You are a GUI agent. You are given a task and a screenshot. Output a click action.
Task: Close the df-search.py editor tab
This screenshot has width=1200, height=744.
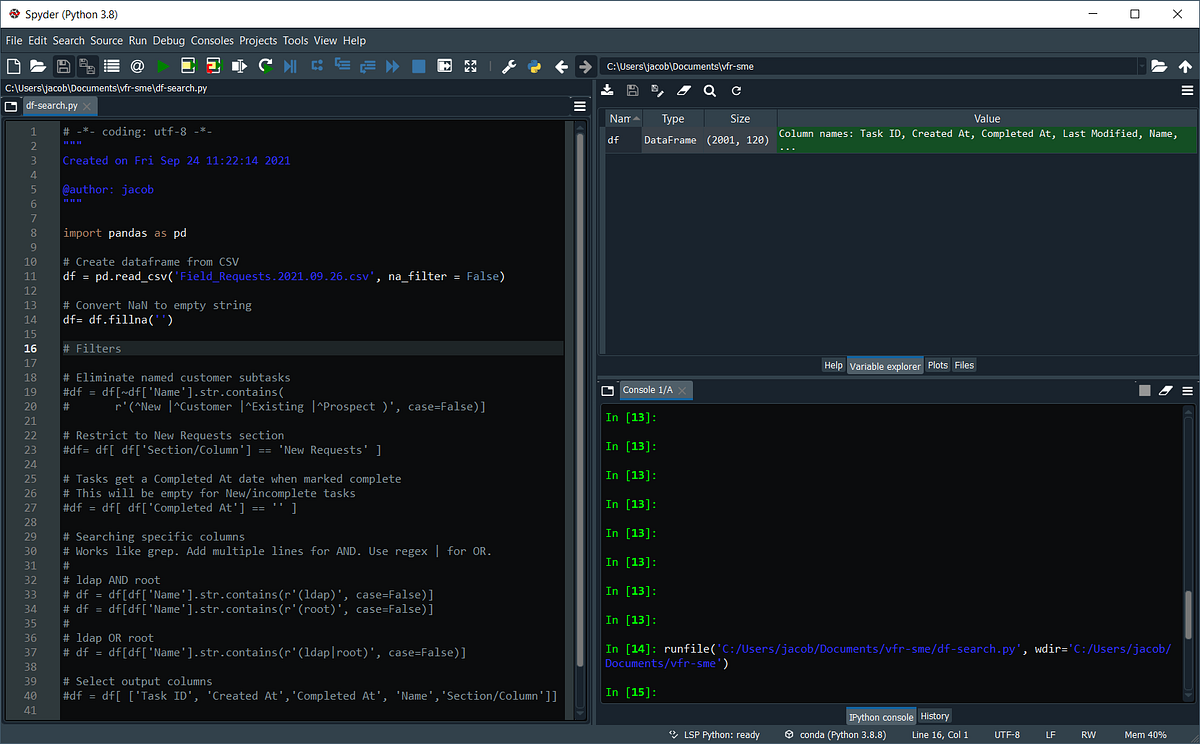click(x=87, y=106)
